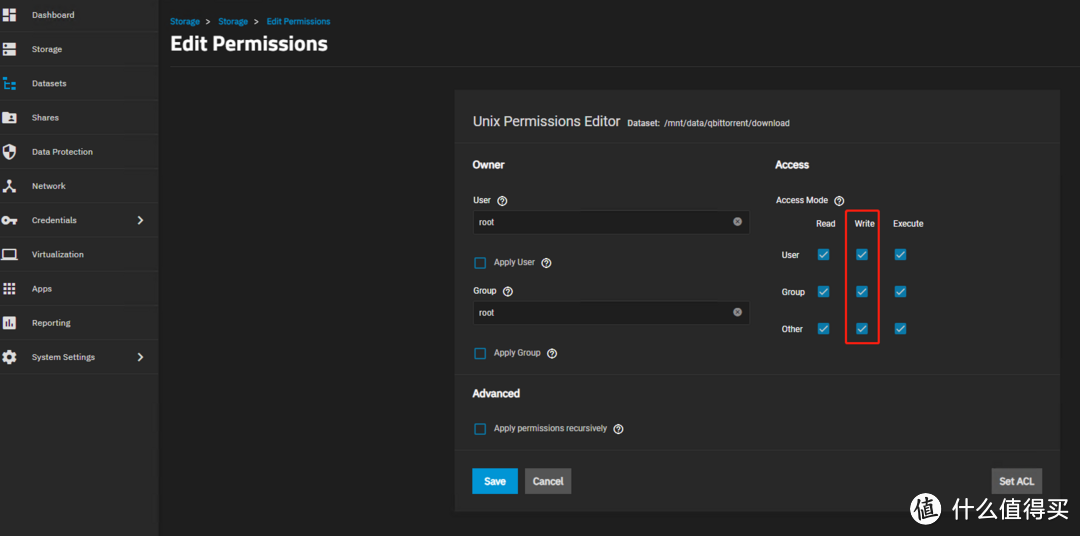
Task: Enable the Apply User checkbox
Action: click(480, 263)
